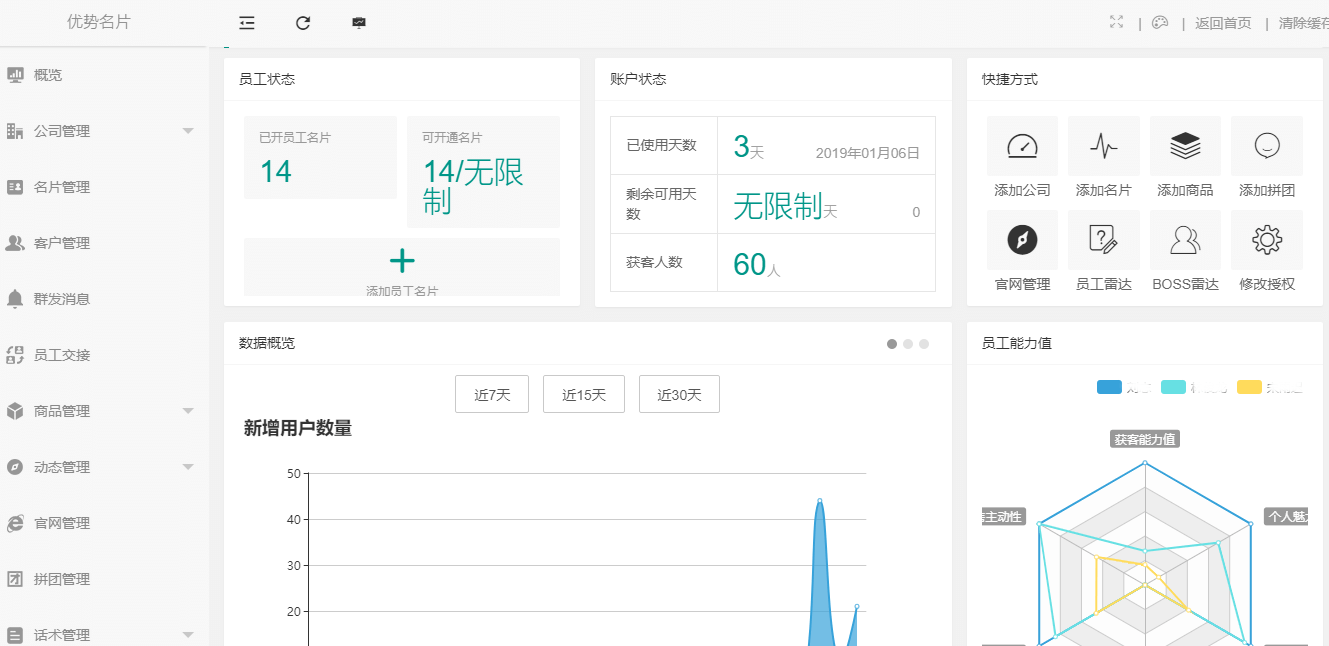Click the 拼团管理 icon in the sidebar
This screenshot has height=646, width=1329.
15,579
